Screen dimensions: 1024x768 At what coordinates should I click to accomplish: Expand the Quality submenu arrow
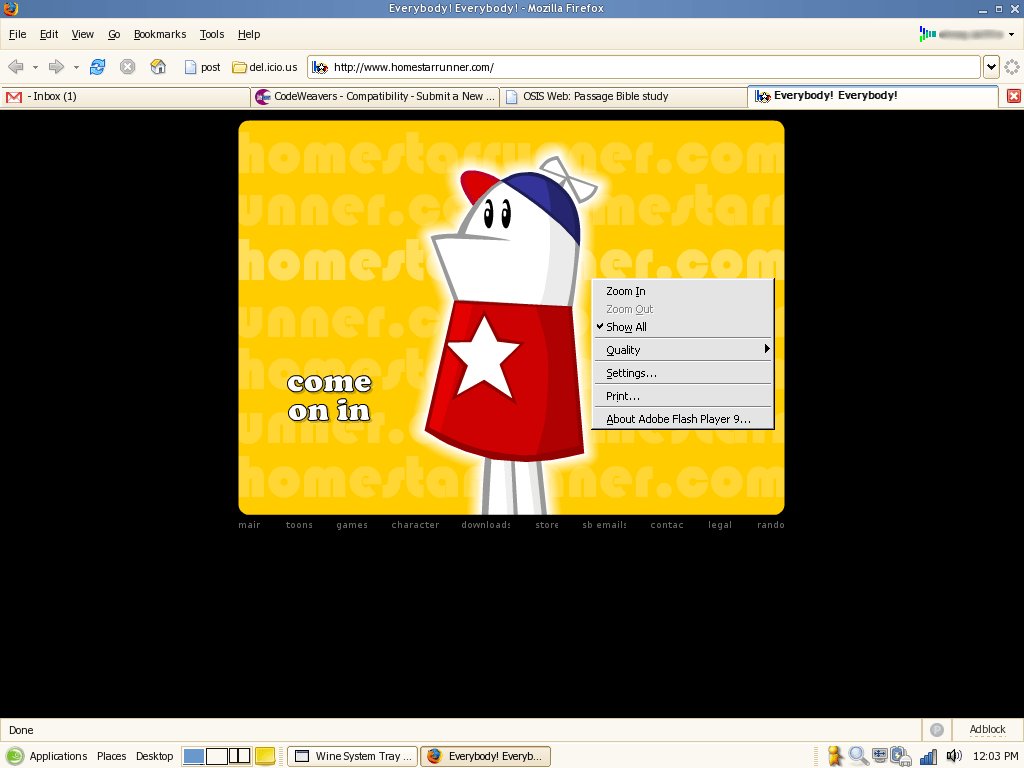pos(767,349)
